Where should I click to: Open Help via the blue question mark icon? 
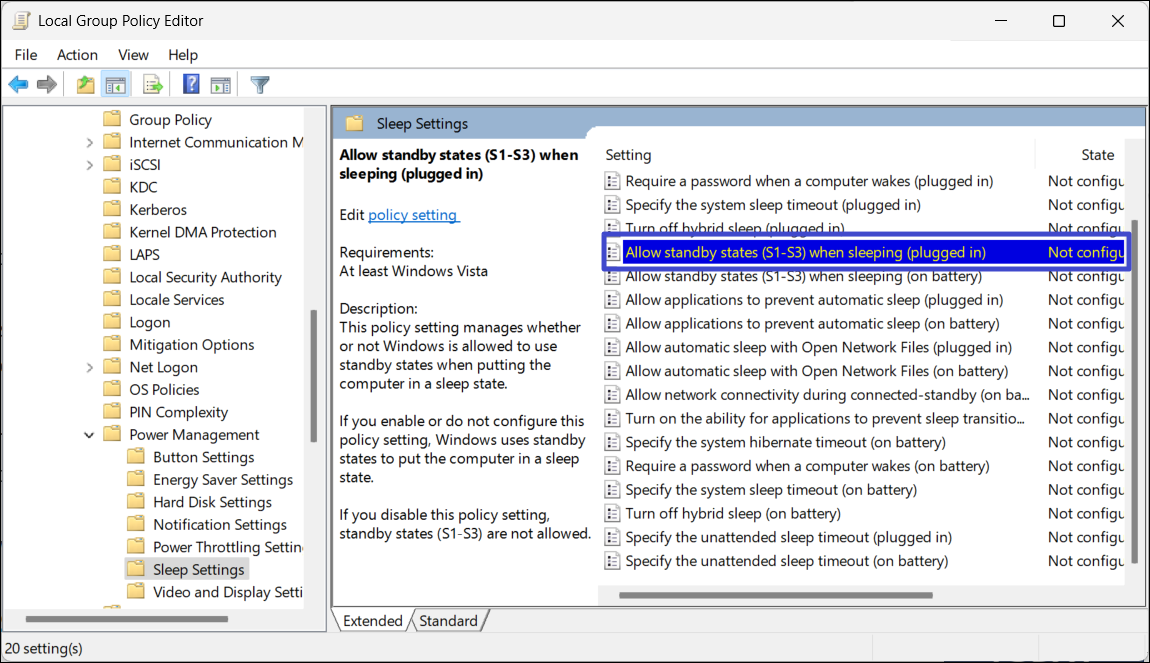[191, 85]
